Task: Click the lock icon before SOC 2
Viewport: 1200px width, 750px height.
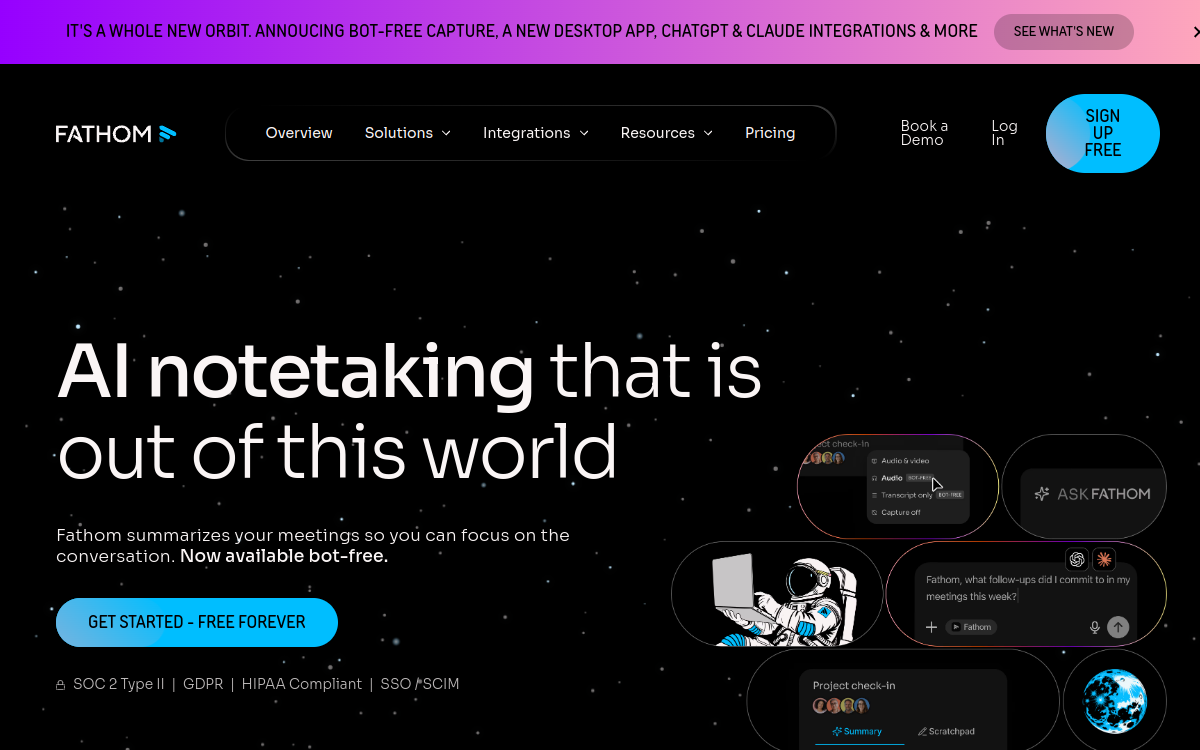Action: pyautogui.click(x=61, y=685)
